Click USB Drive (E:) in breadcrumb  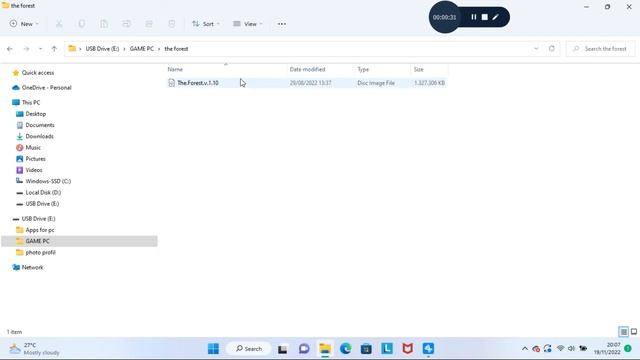click(102, 49)
